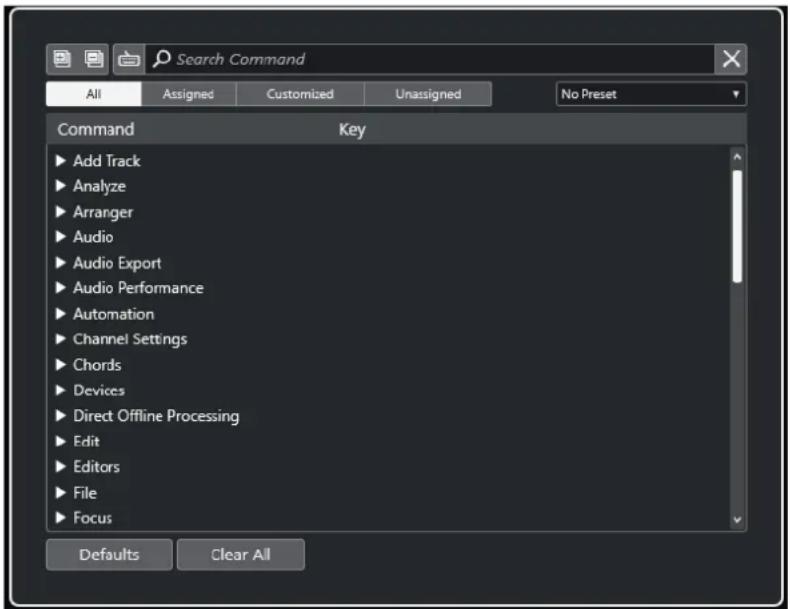Expand the Analyze category

61,186
